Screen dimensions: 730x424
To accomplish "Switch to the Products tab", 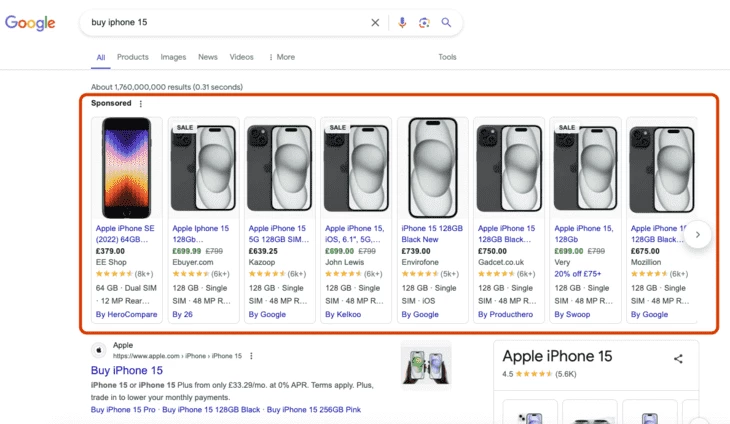I will pyautogui.click(x=133, y=57).
